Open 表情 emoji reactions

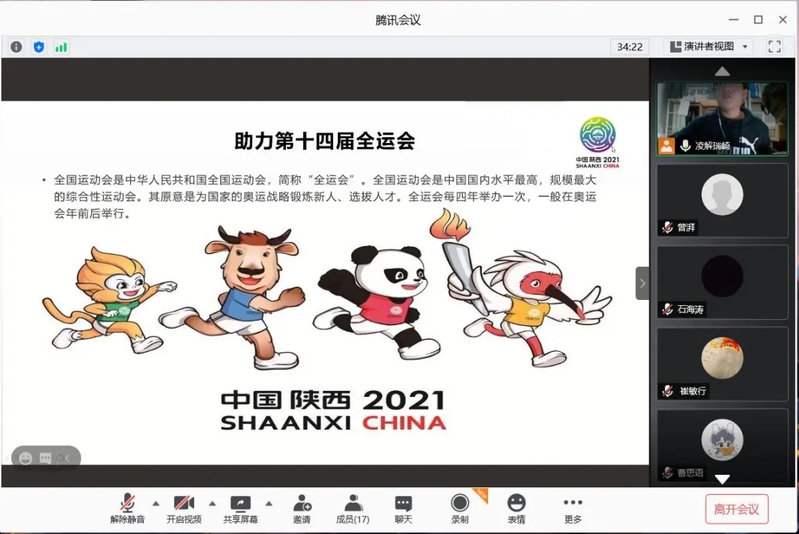(x=516, y=509)
